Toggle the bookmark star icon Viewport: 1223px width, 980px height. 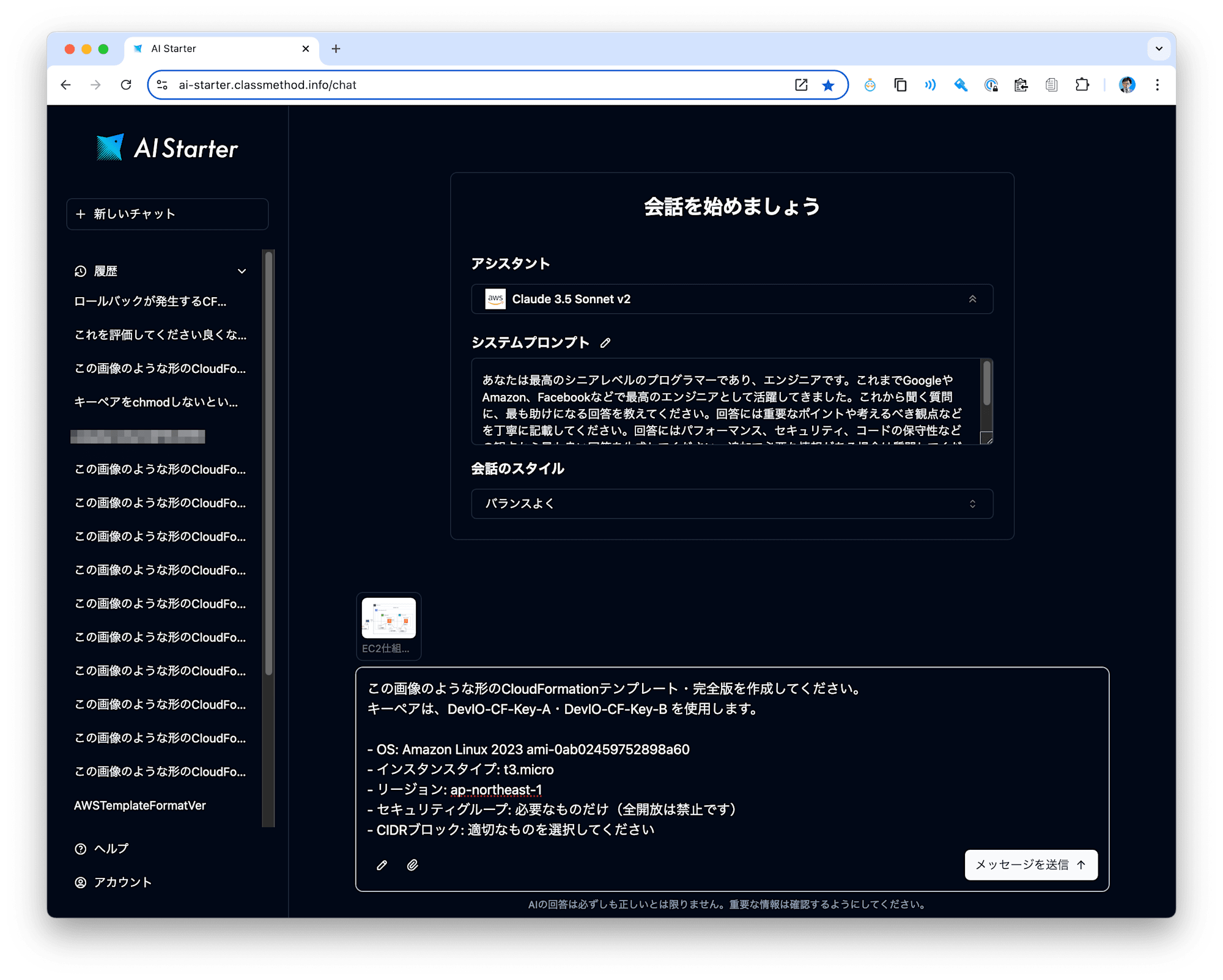tap(828, 85)
